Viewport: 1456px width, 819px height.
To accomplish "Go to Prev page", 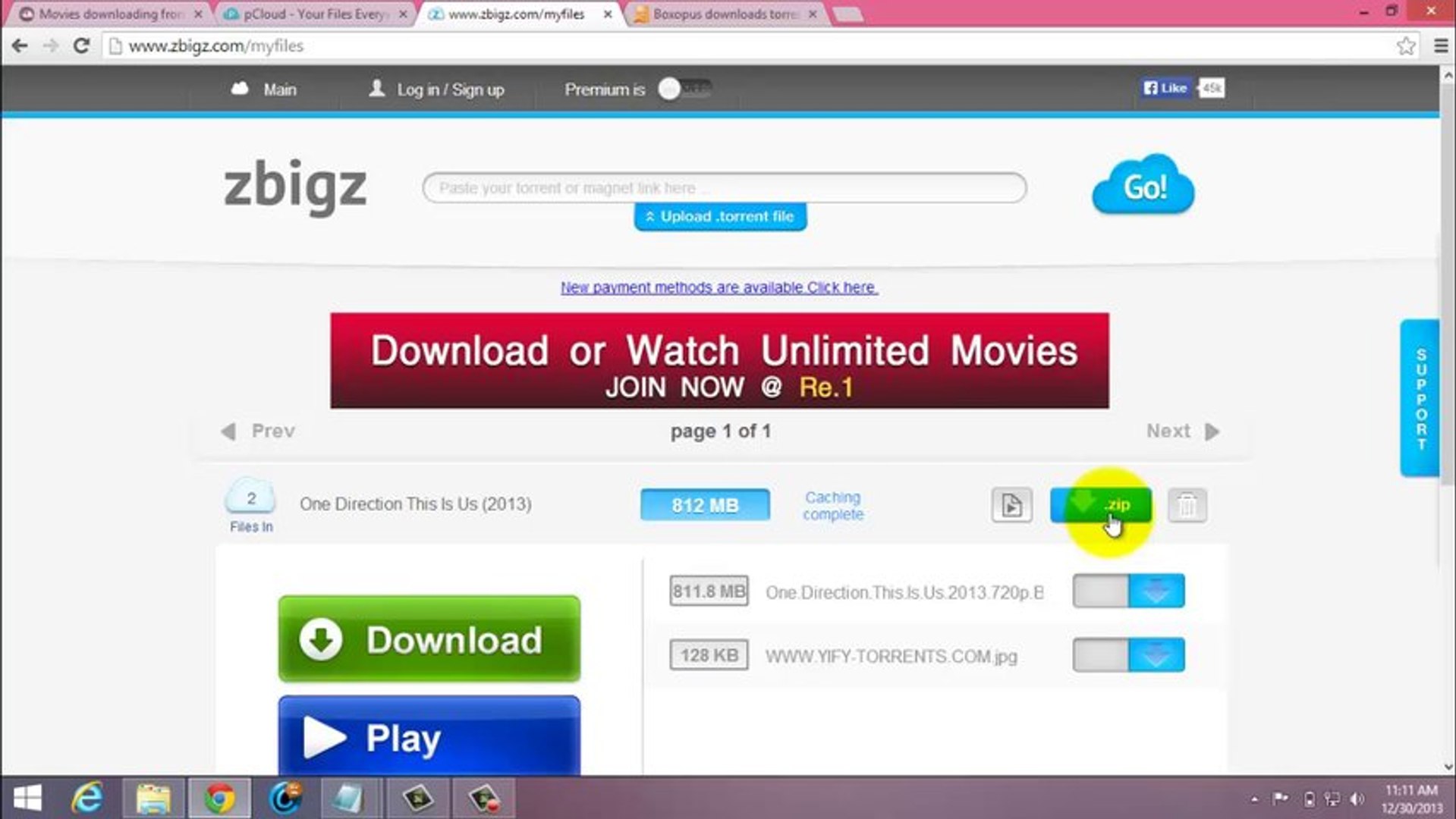I will 257,431.
